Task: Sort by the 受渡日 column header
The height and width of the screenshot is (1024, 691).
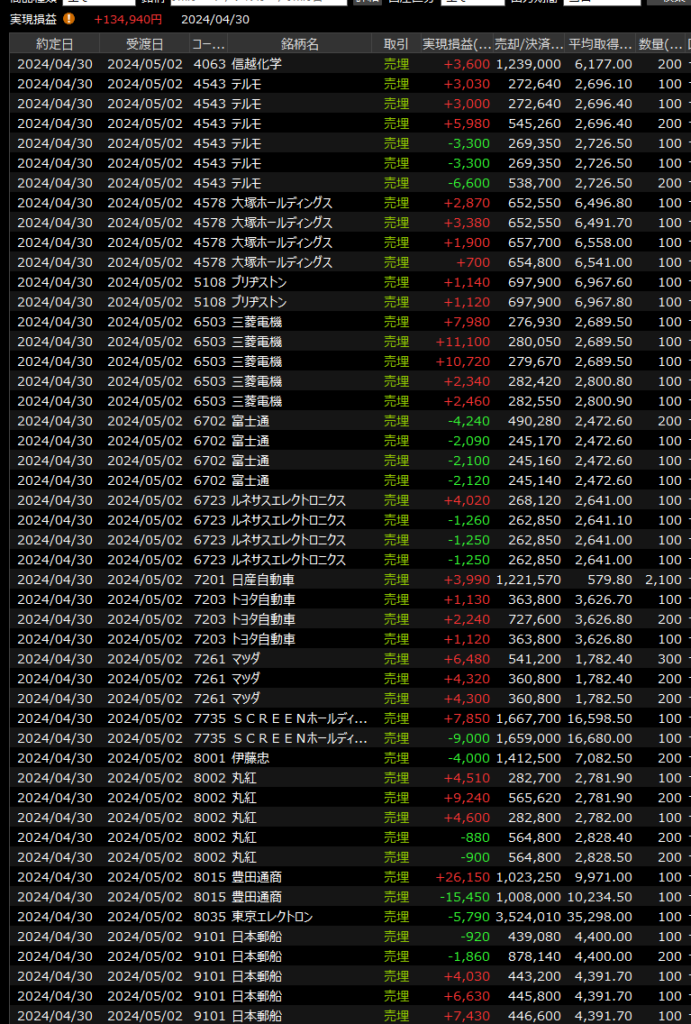Action: pos(144,44)
